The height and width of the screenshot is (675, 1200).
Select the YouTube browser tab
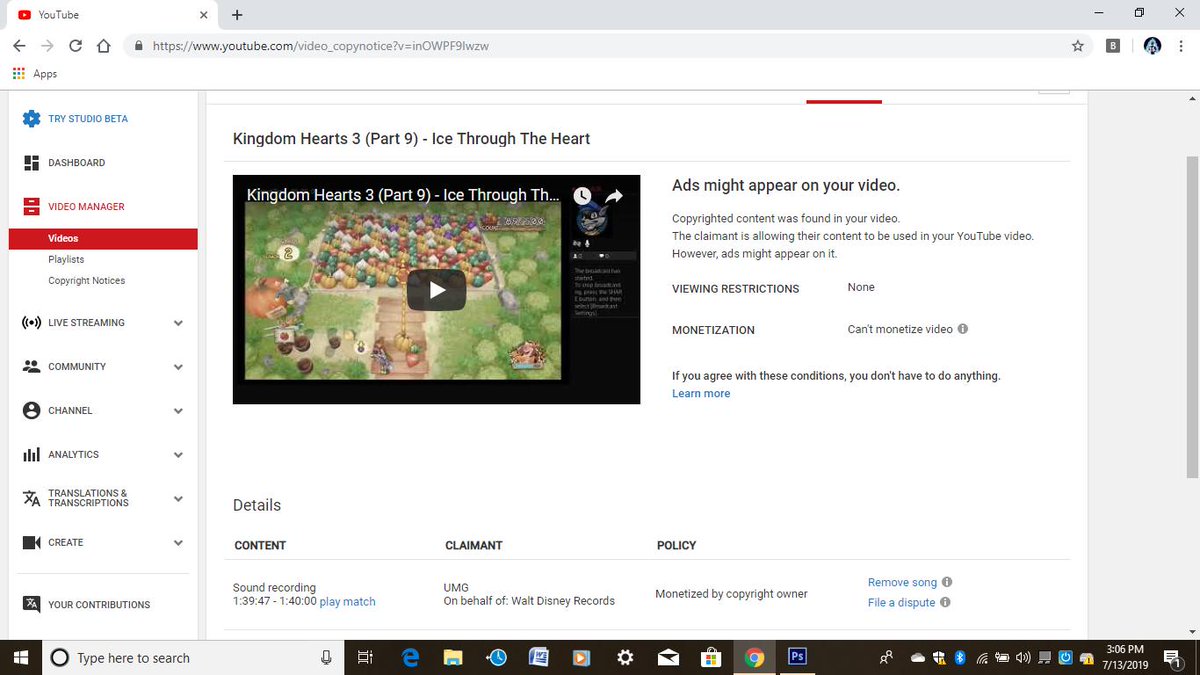point(112,15)
